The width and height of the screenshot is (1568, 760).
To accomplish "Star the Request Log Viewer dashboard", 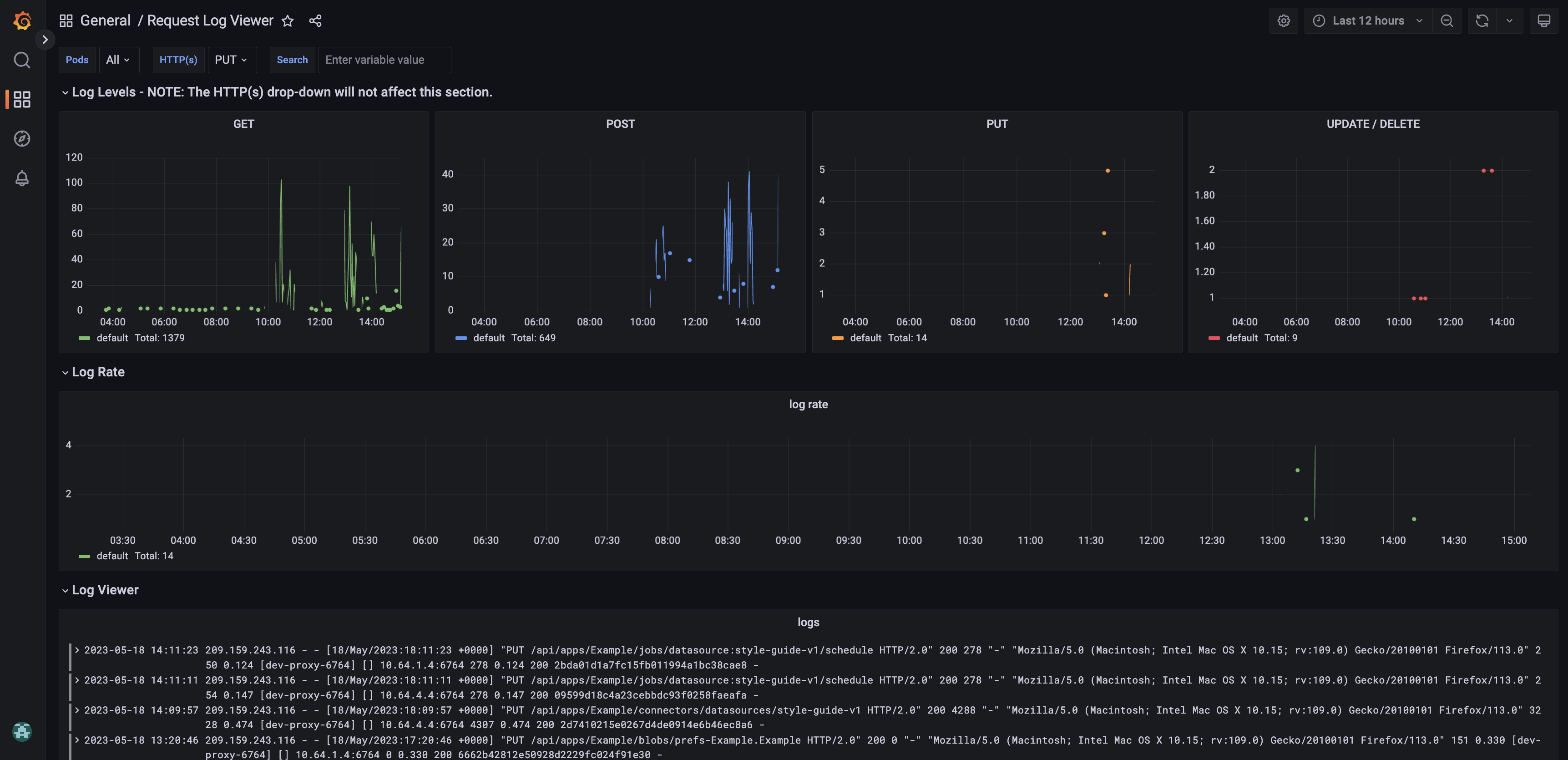I will pos(287,20).
